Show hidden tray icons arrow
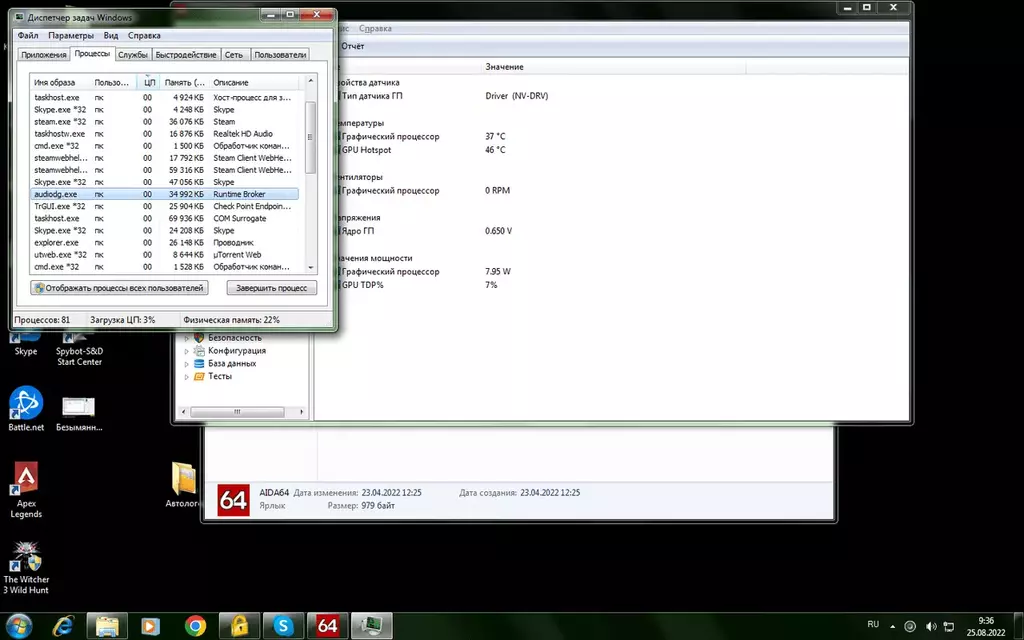 tap(893, 626)
